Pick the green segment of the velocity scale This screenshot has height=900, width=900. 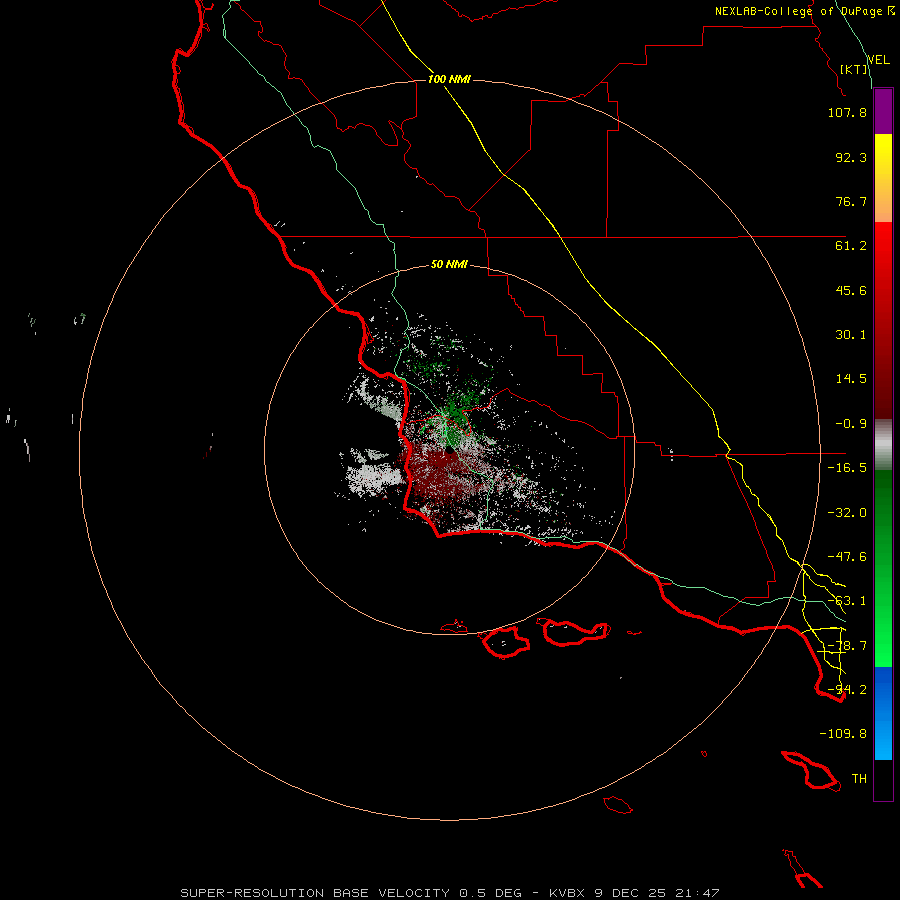coord(883,568)
